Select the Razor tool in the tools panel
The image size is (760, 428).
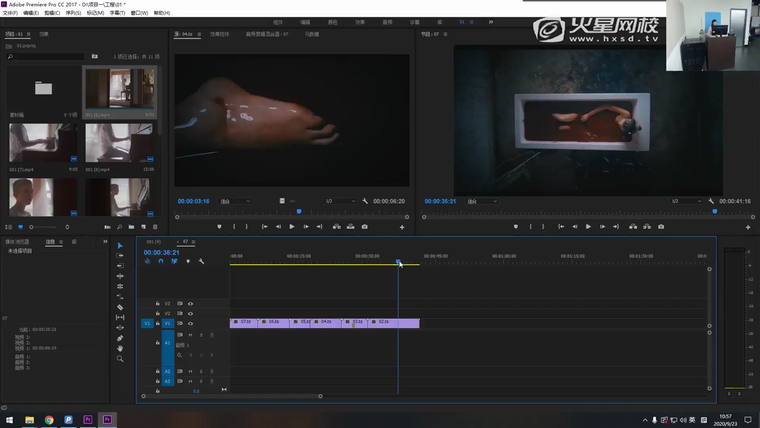pos(120,307)
